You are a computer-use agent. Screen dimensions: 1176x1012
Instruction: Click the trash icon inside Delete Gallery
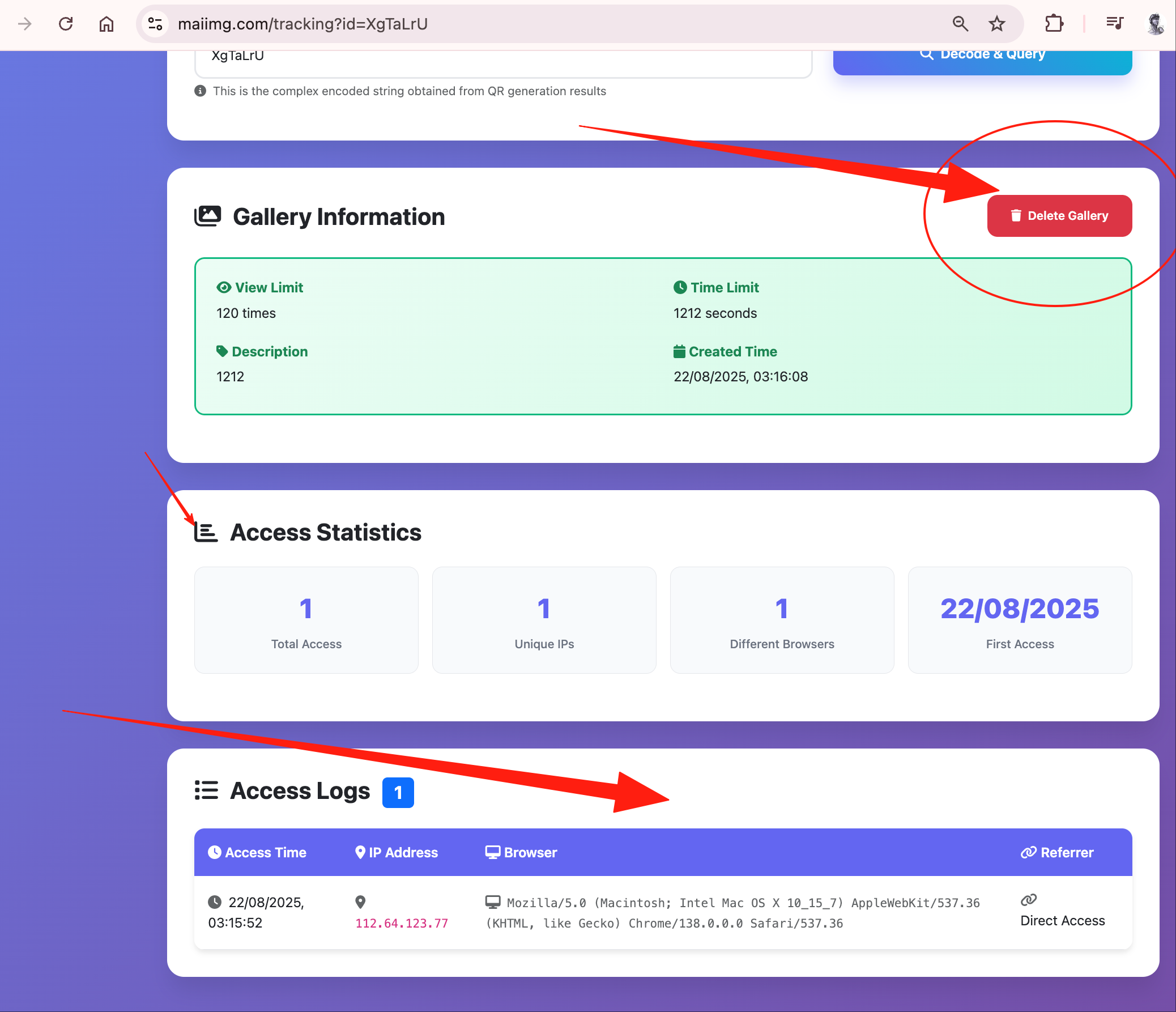[x=1015, y=215]
